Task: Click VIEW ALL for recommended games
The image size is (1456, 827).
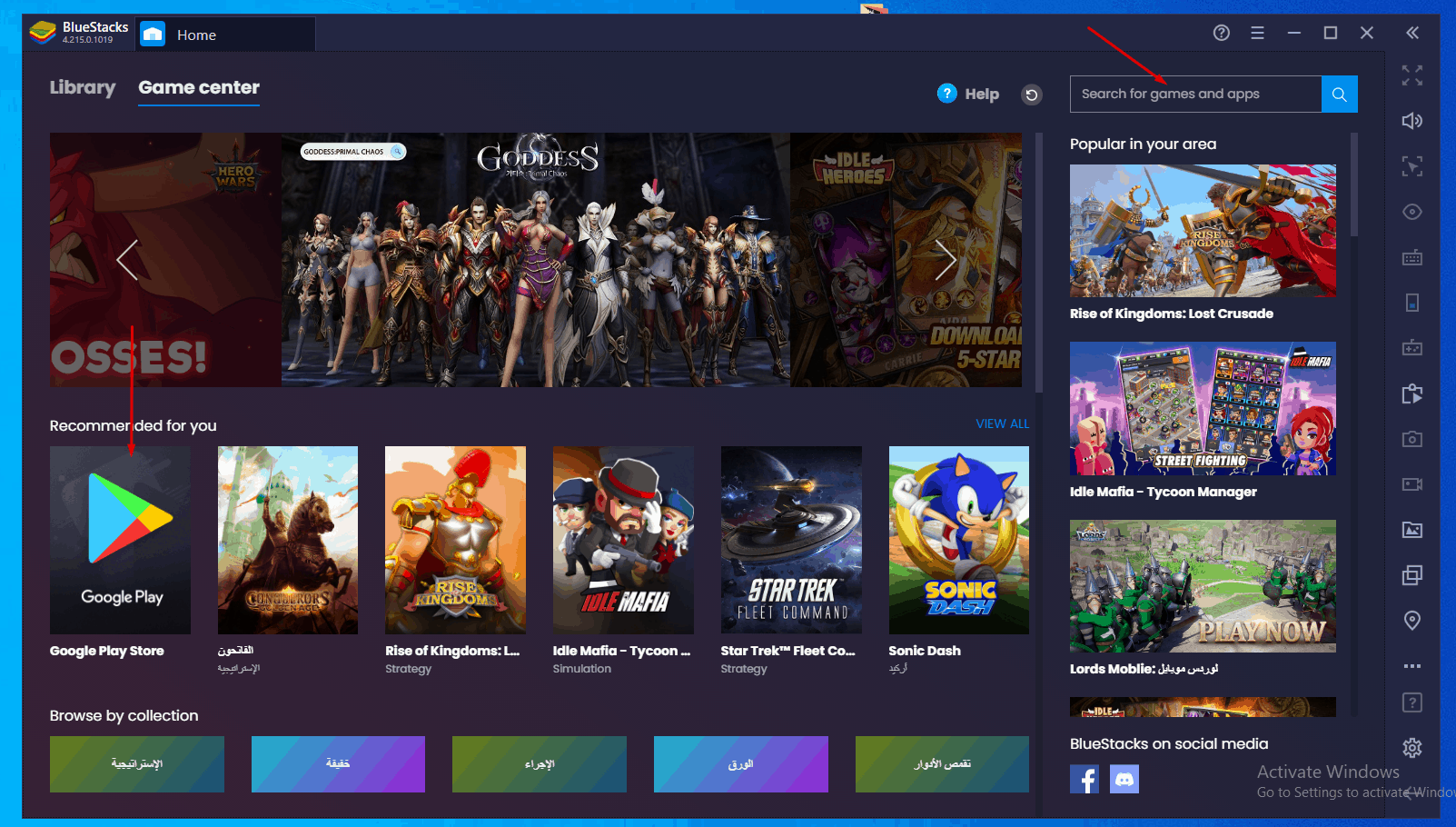Action: tap(1003, 423)
